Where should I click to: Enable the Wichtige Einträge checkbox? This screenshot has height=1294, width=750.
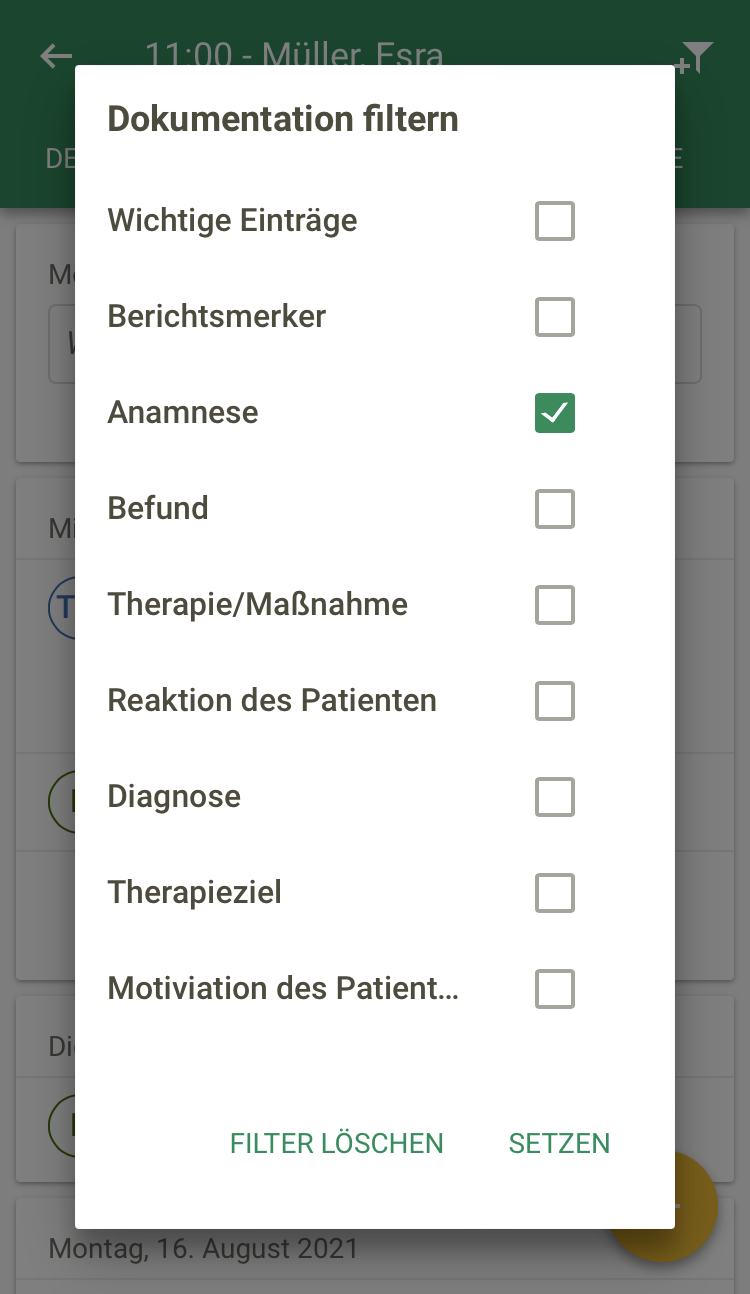554,221
